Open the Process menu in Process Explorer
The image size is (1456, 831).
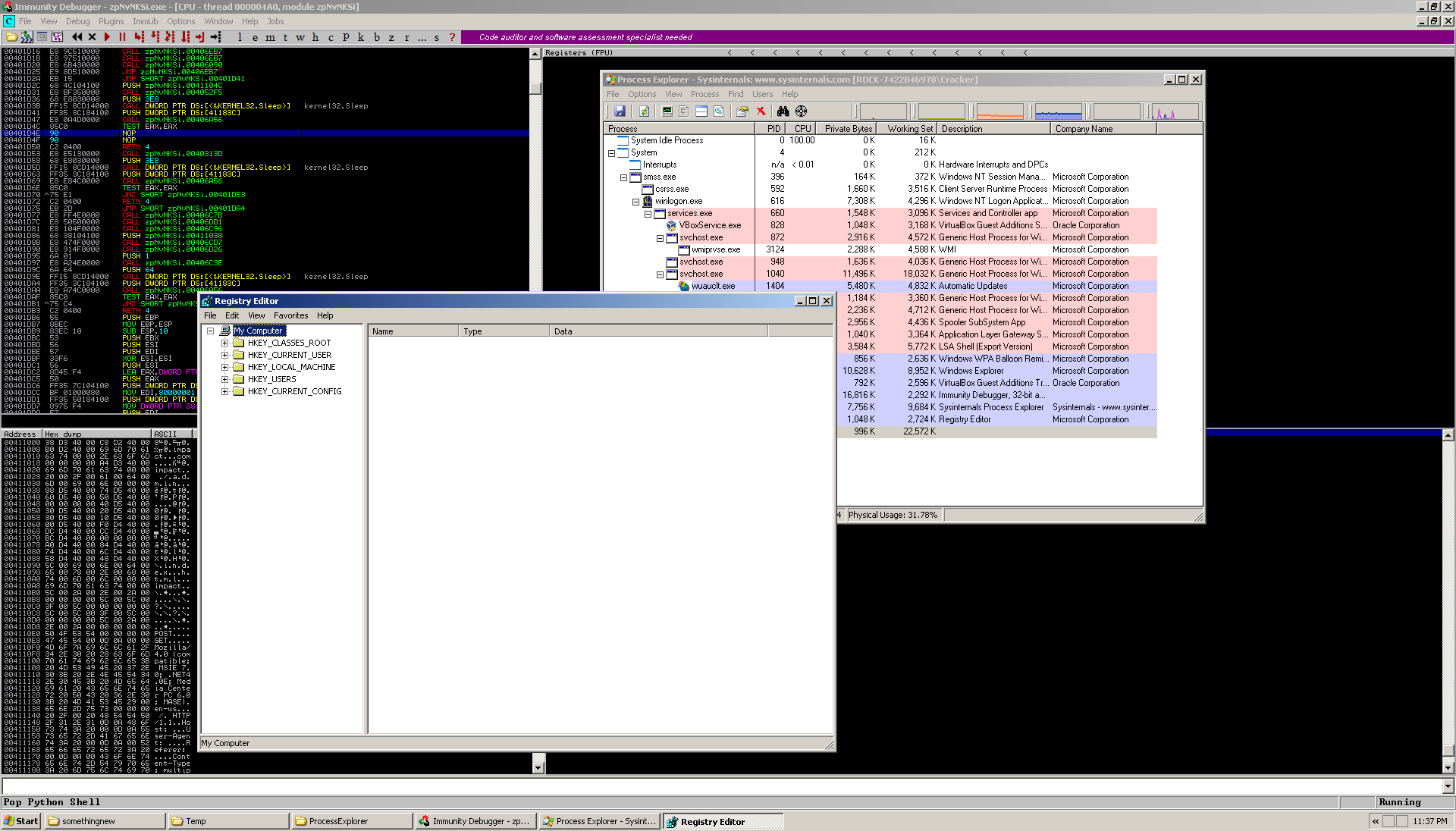[704, 94]
